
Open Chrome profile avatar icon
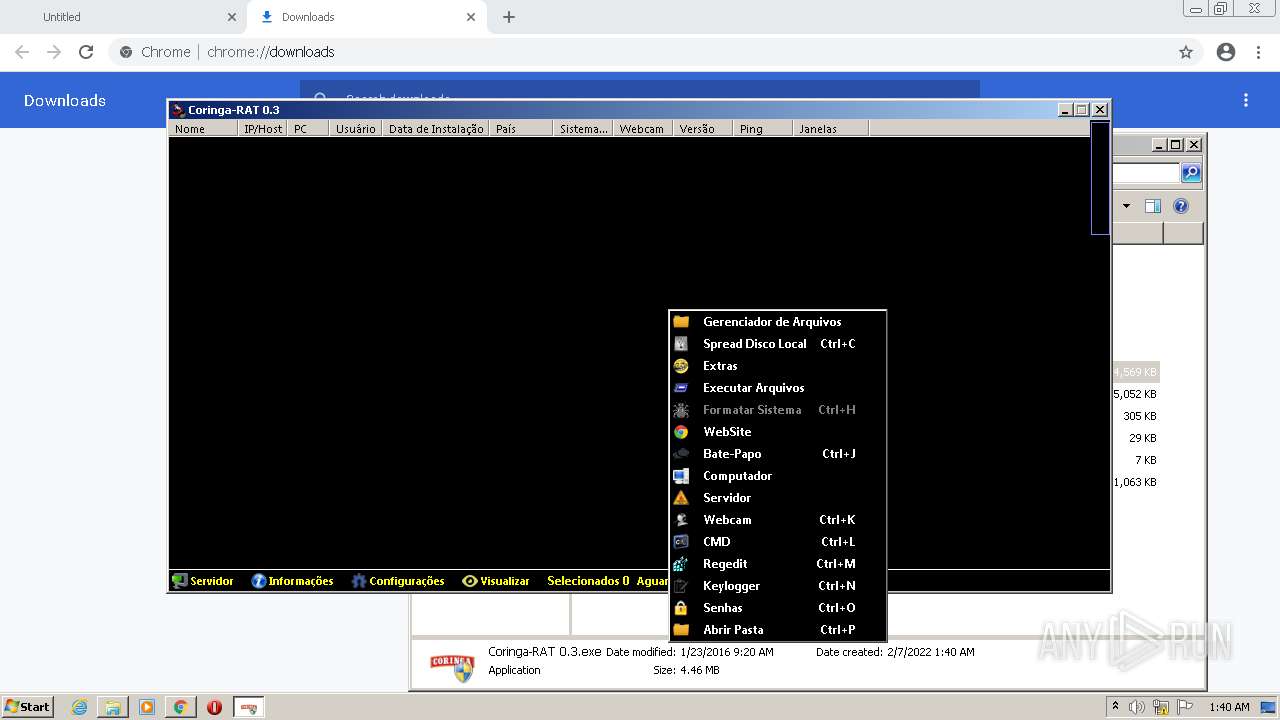tap(1226, 52)
